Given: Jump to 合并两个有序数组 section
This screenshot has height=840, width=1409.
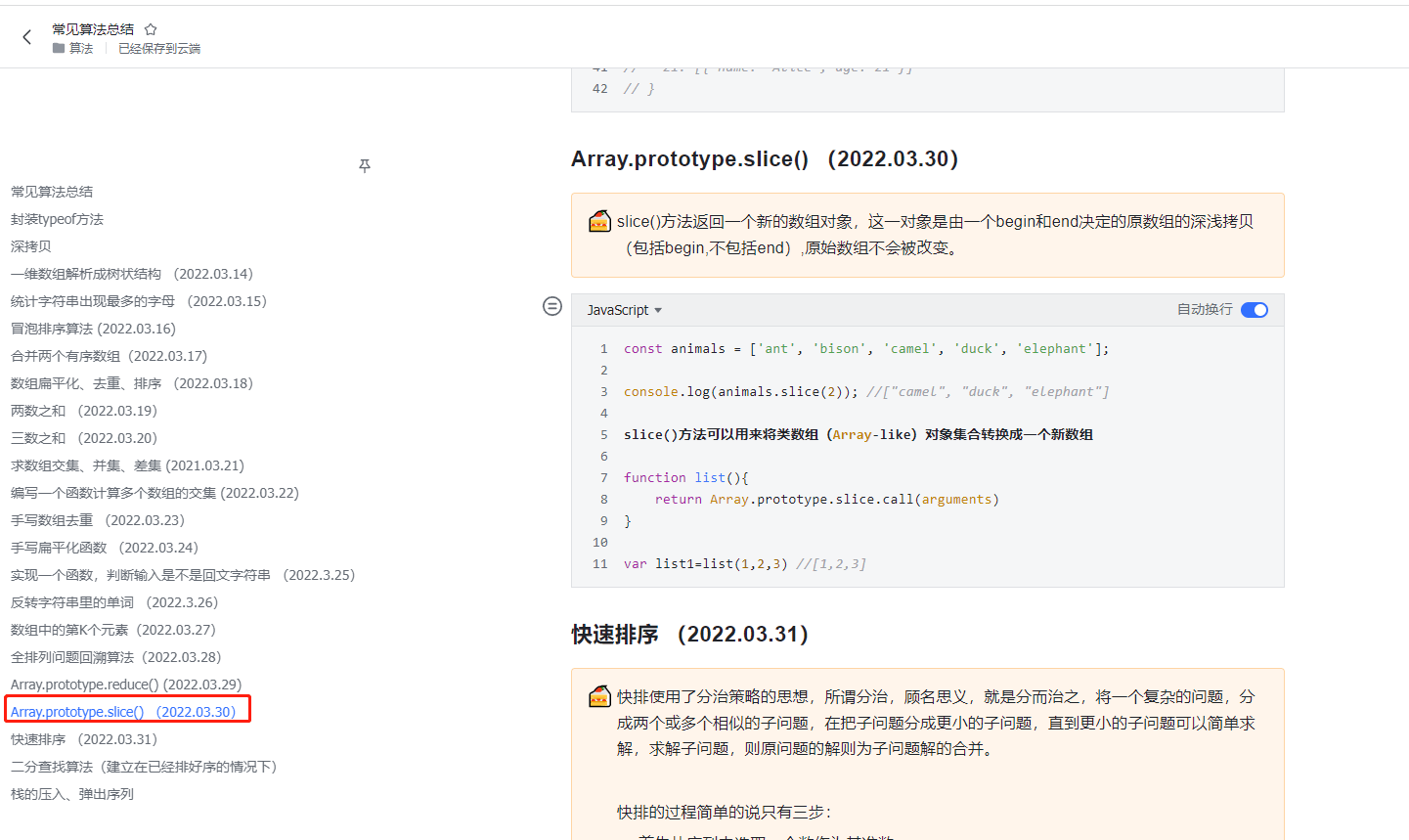Looking at the screenshot, I should [109, 356].
